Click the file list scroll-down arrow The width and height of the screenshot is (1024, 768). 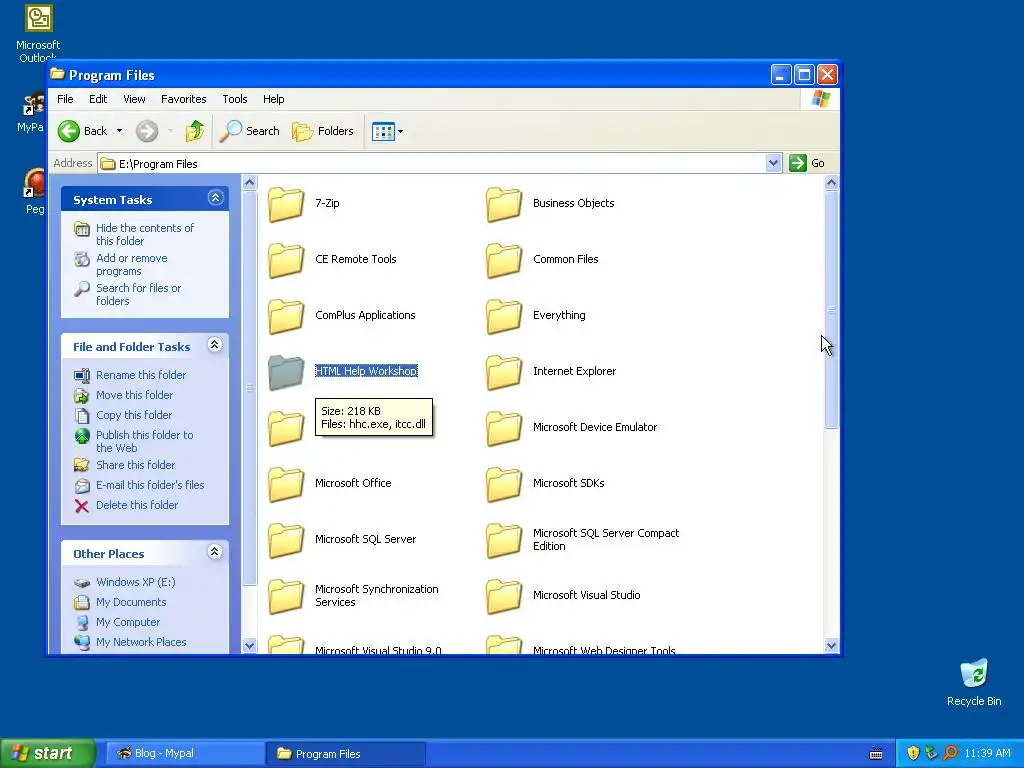click(831, 645)
